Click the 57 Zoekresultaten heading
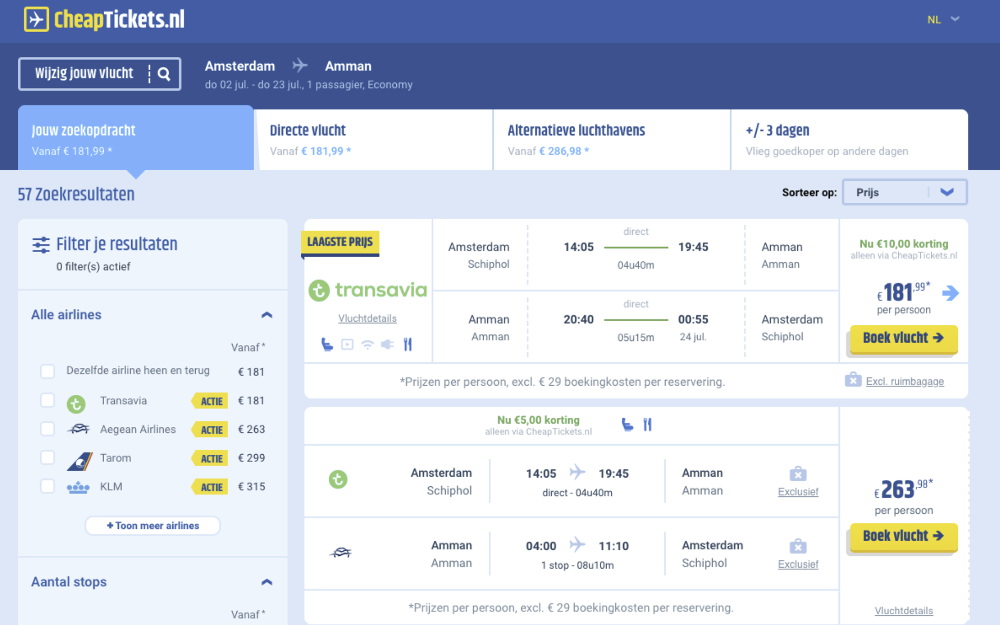 [76, 195]
